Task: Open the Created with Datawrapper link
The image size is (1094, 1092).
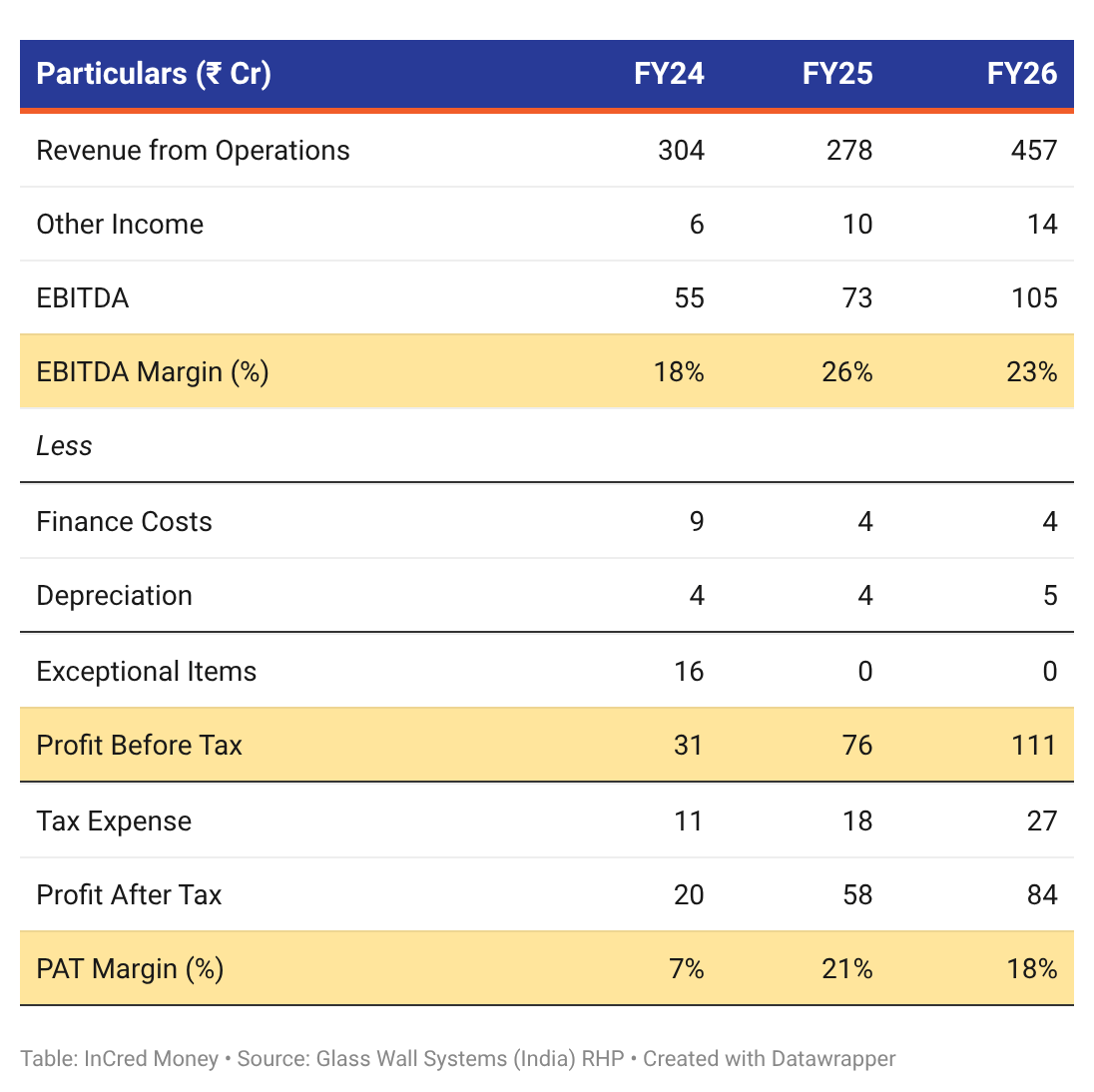Action: (769, 1058)
